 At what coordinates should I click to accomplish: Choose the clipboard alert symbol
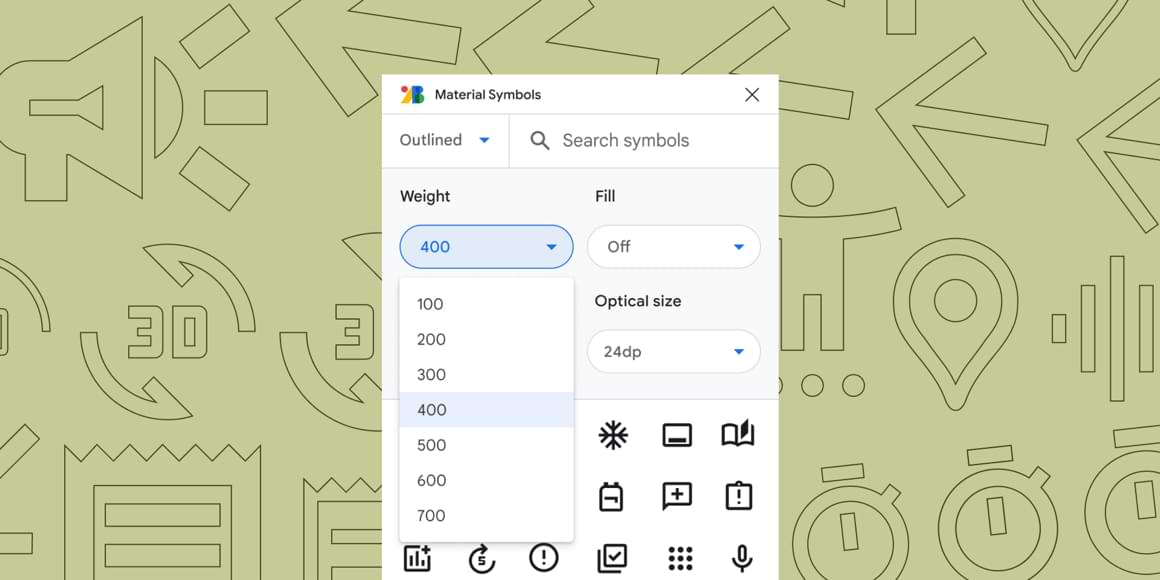[738, 496]
